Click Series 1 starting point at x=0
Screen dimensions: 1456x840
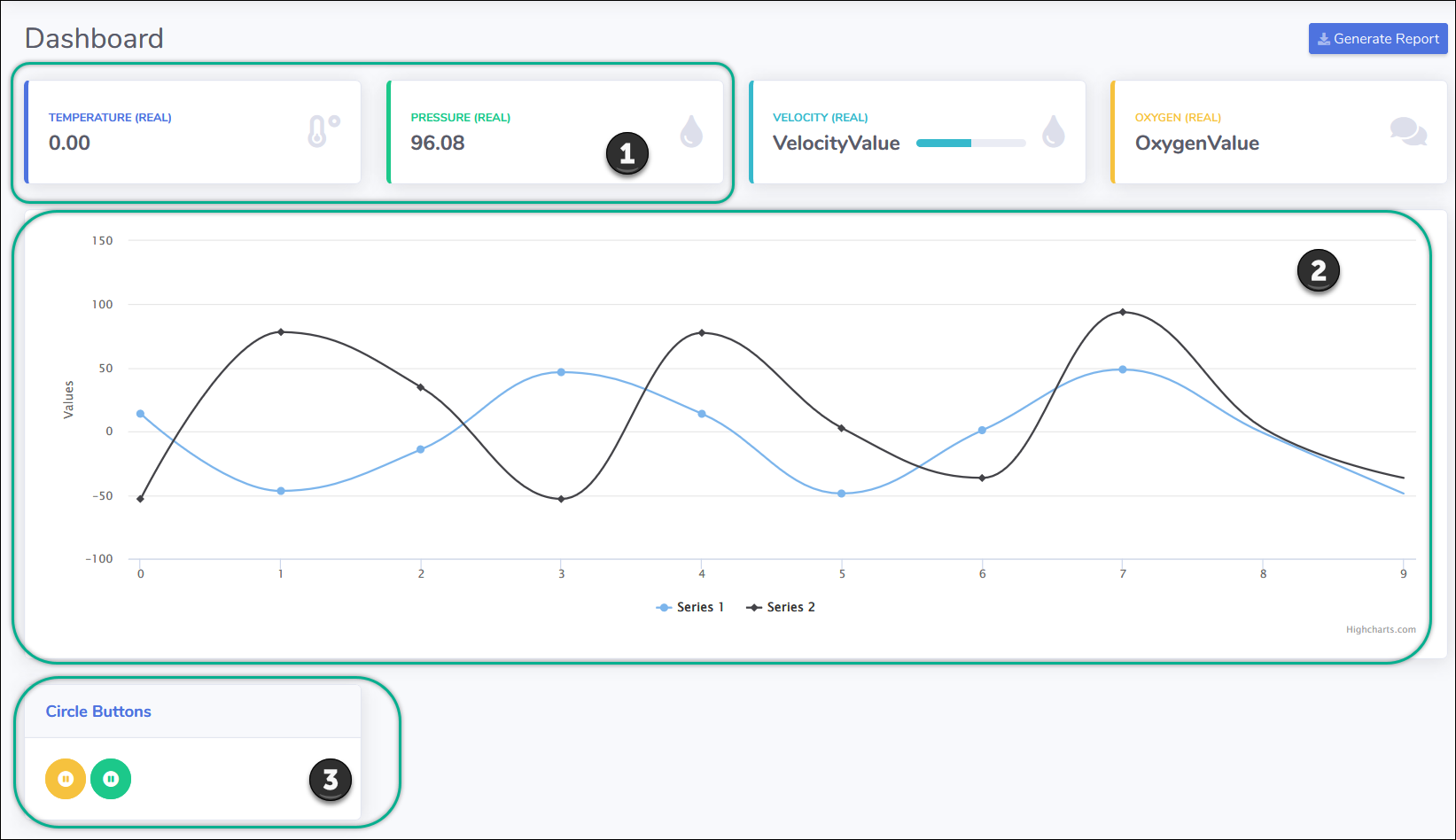click(x=140, y=414)
